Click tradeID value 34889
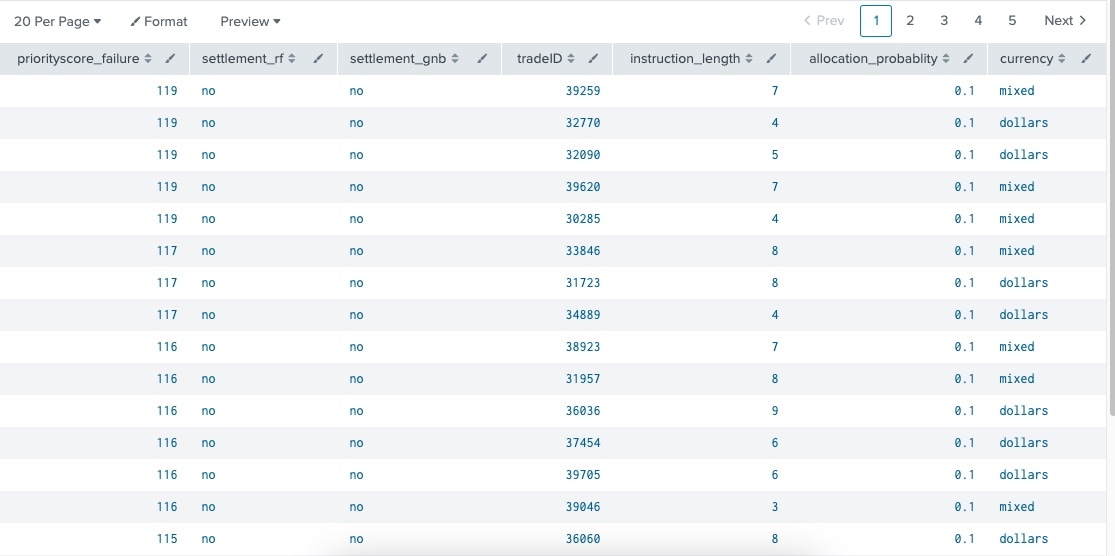Screen dimensions: 1115x556 coord(583,315)
